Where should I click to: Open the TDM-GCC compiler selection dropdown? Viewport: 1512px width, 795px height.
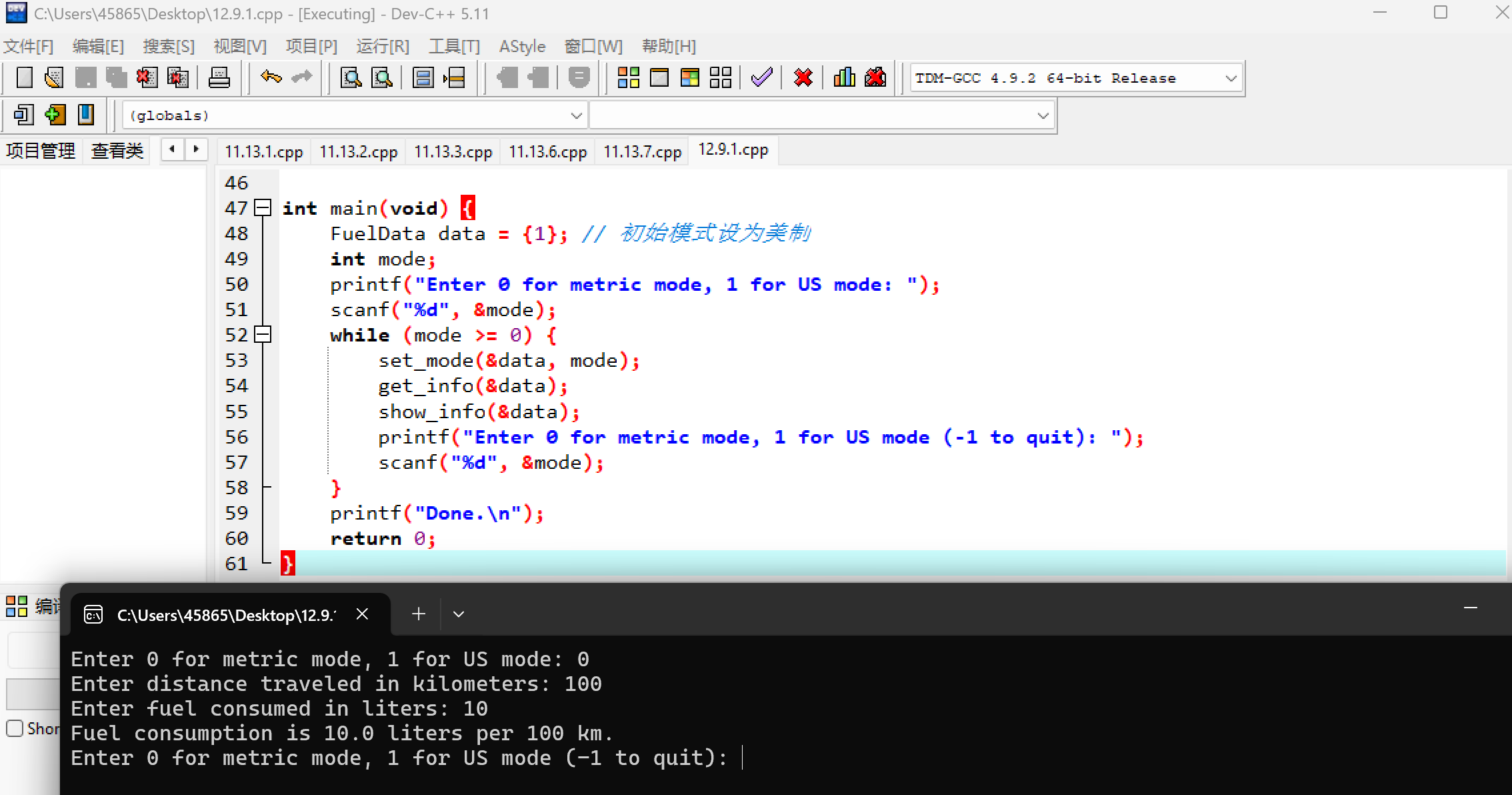(x=1231, y=79)
